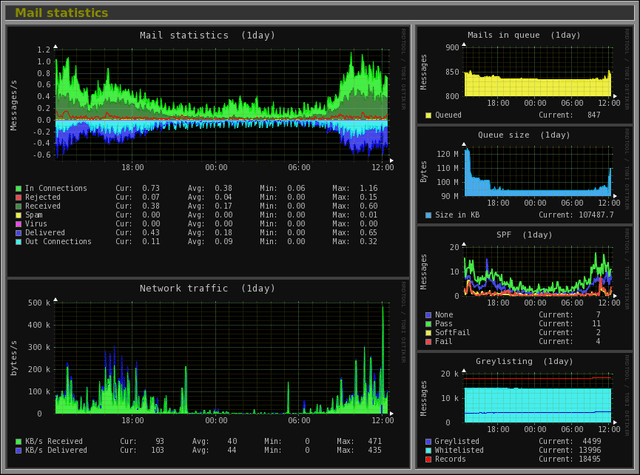Image resolution: width=640 pixels, height=475 pixels.
Task: Click the Size in KB legend swatch
Action: point(429,215)
